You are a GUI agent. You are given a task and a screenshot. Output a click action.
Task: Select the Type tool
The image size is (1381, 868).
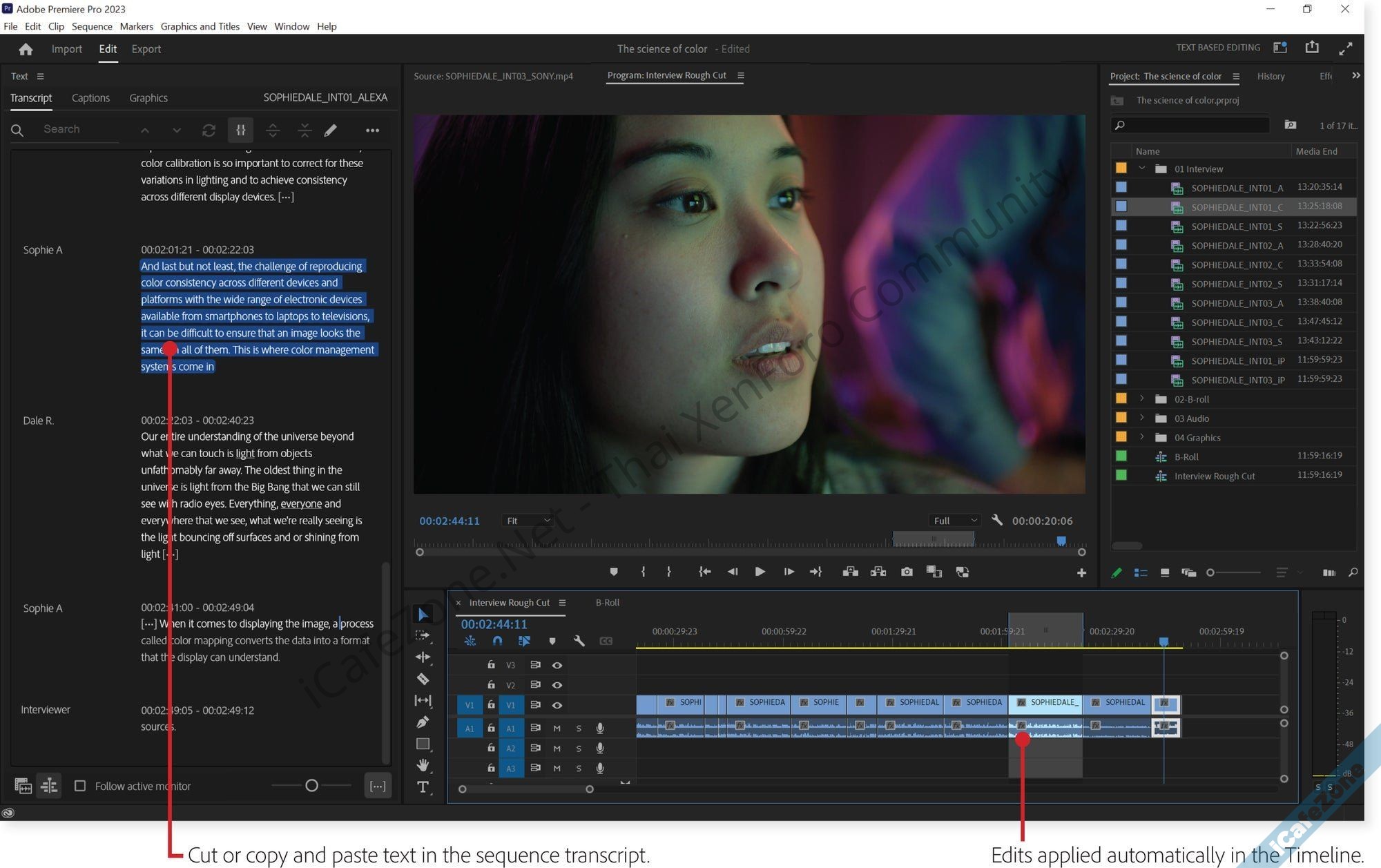(423, 787)
